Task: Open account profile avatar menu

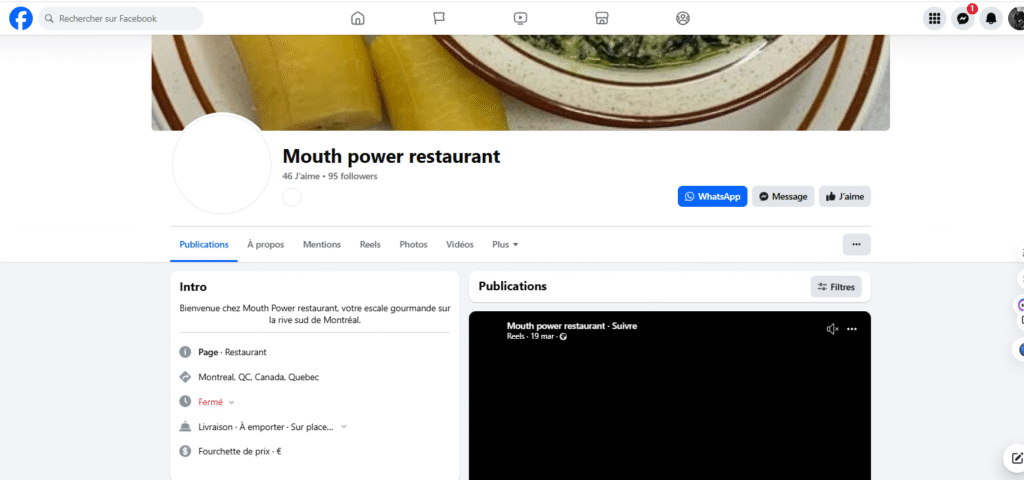Action: (x=1016, y=18)
